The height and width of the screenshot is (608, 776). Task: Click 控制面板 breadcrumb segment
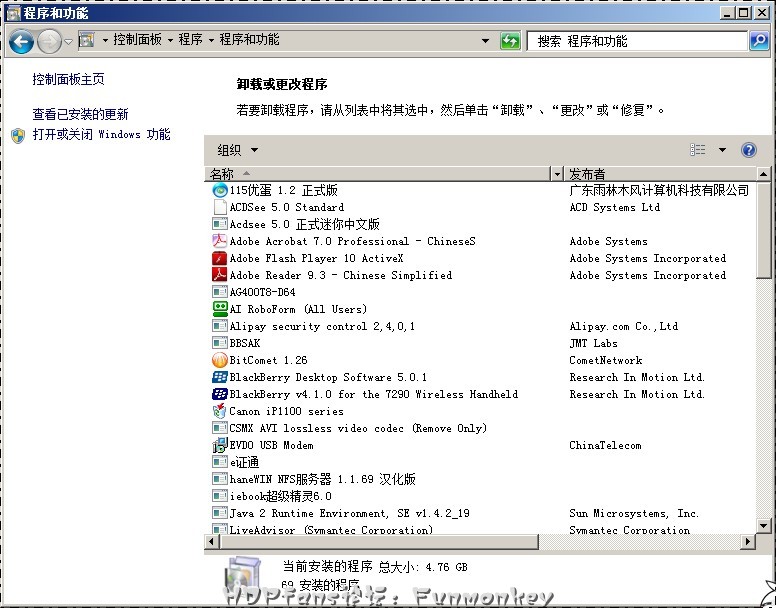click(x=137, y=40)
